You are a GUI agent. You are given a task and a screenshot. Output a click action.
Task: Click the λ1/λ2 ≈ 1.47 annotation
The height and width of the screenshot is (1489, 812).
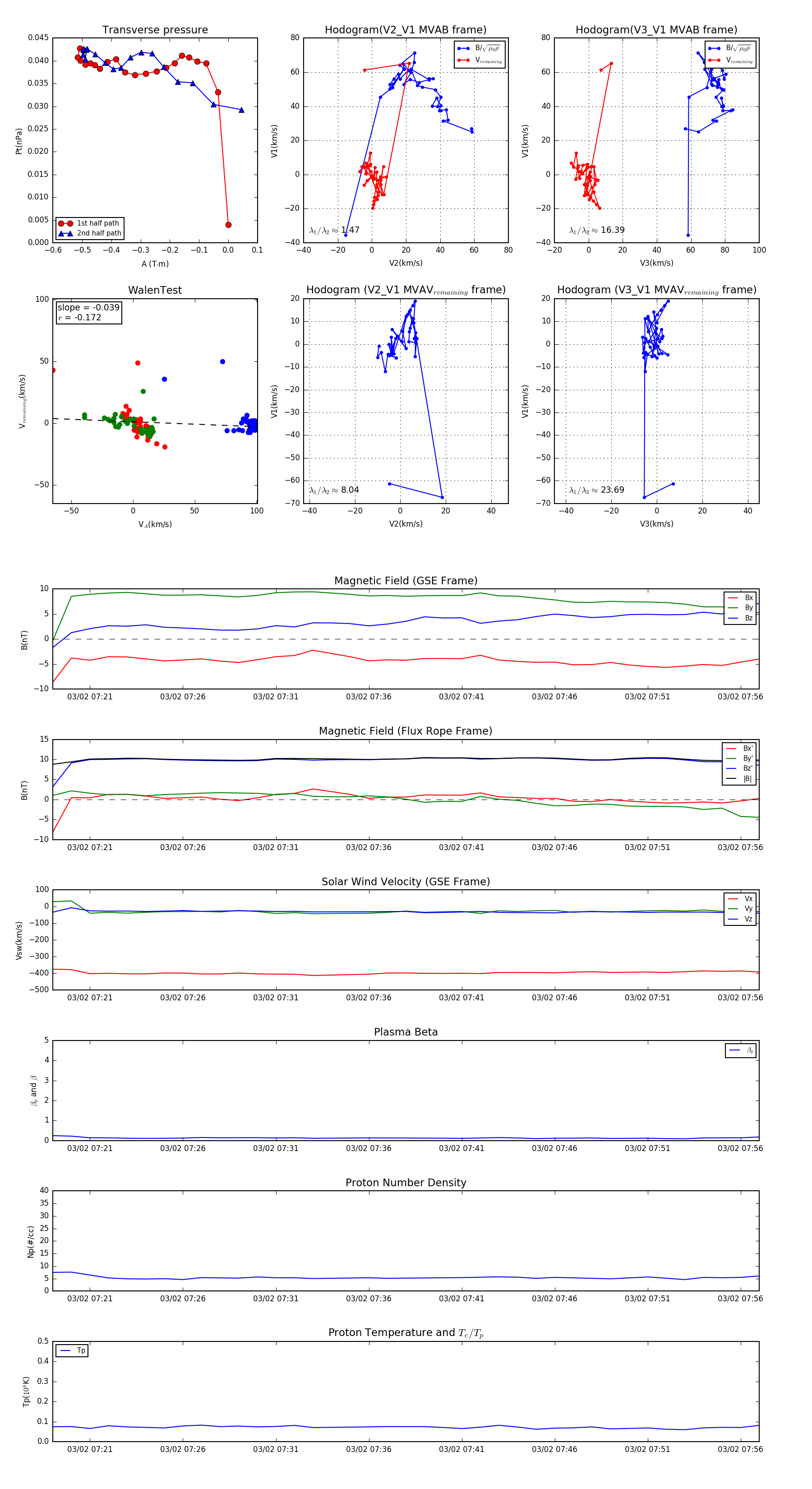coord(334,230)
